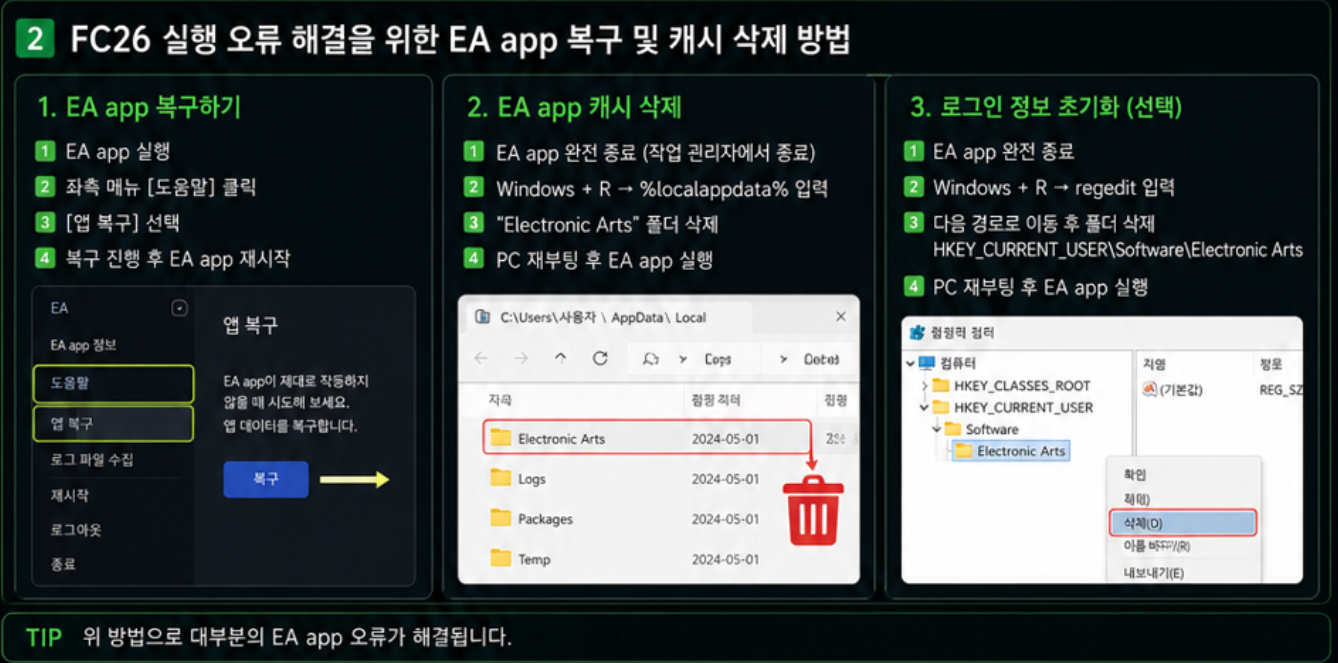Click the modified date column header
The image size is (1338, 663).
716,400
